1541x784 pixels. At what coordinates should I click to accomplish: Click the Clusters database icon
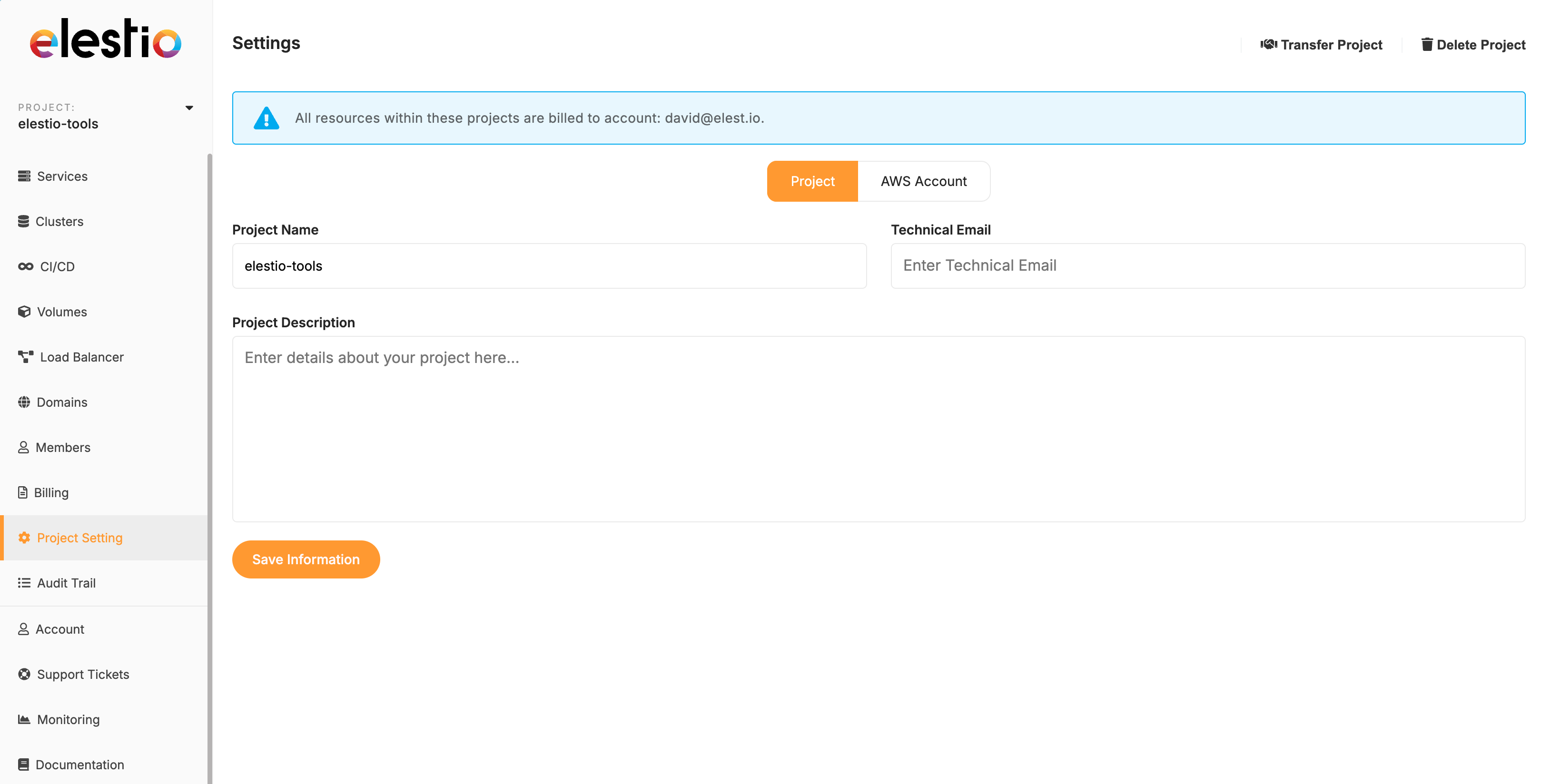point(23,221)
